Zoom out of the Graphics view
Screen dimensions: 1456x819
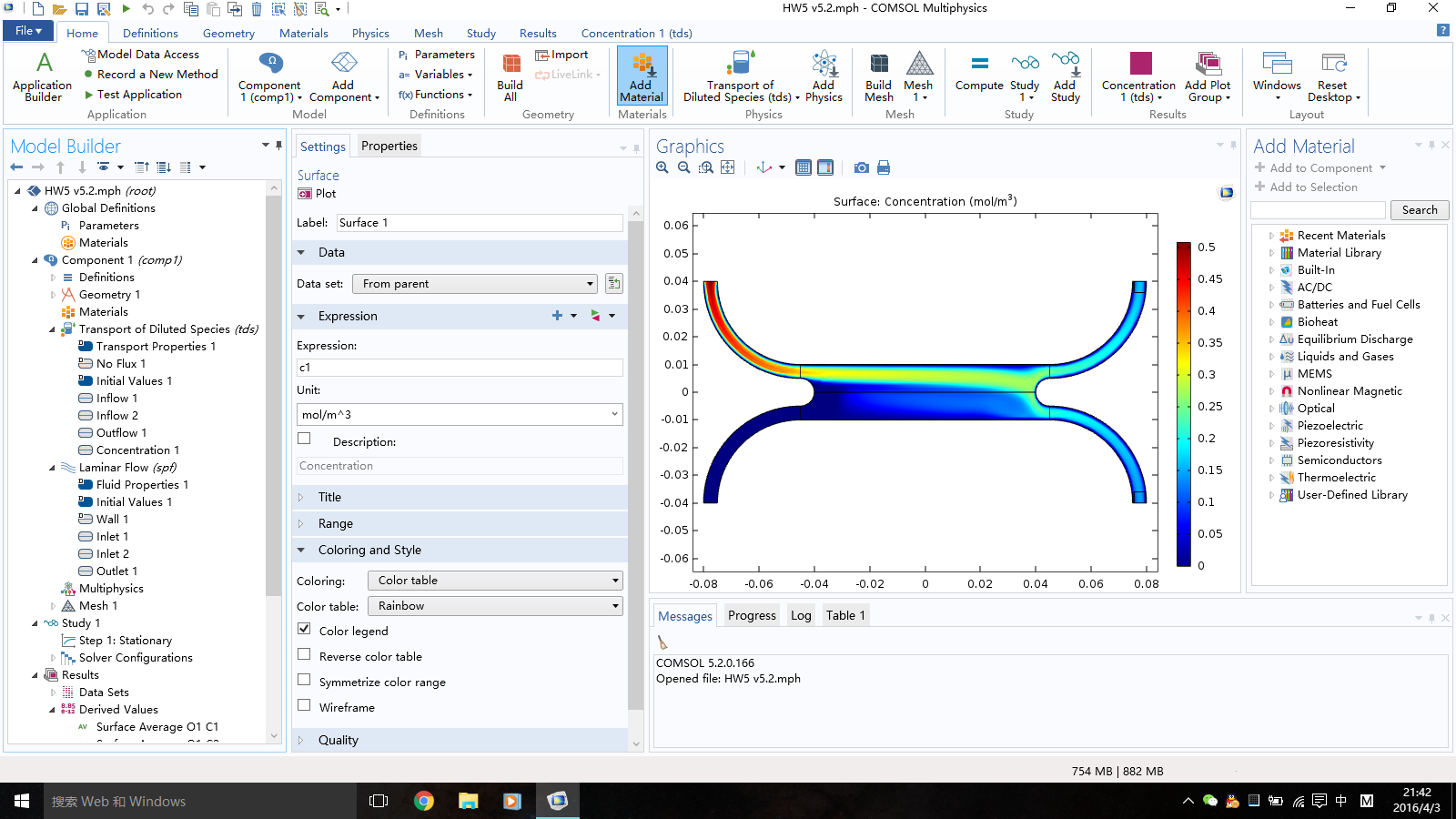[x=684, y=167]
